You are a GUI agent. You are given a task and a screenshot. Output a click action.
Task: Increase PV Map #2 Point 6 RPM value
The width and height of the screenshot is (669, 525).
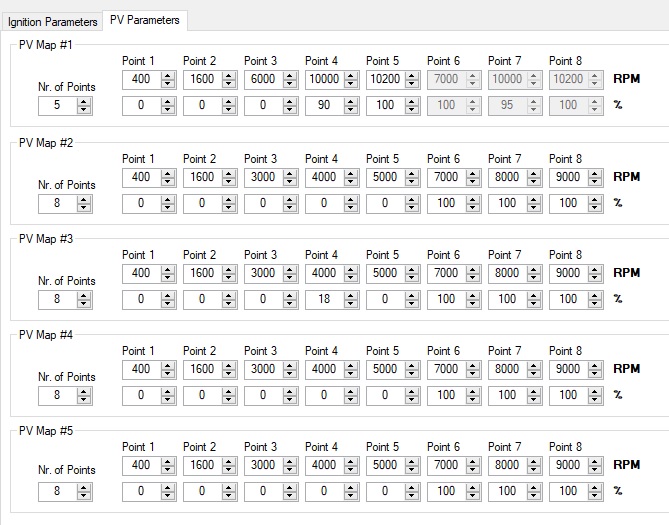coord(473,174)
